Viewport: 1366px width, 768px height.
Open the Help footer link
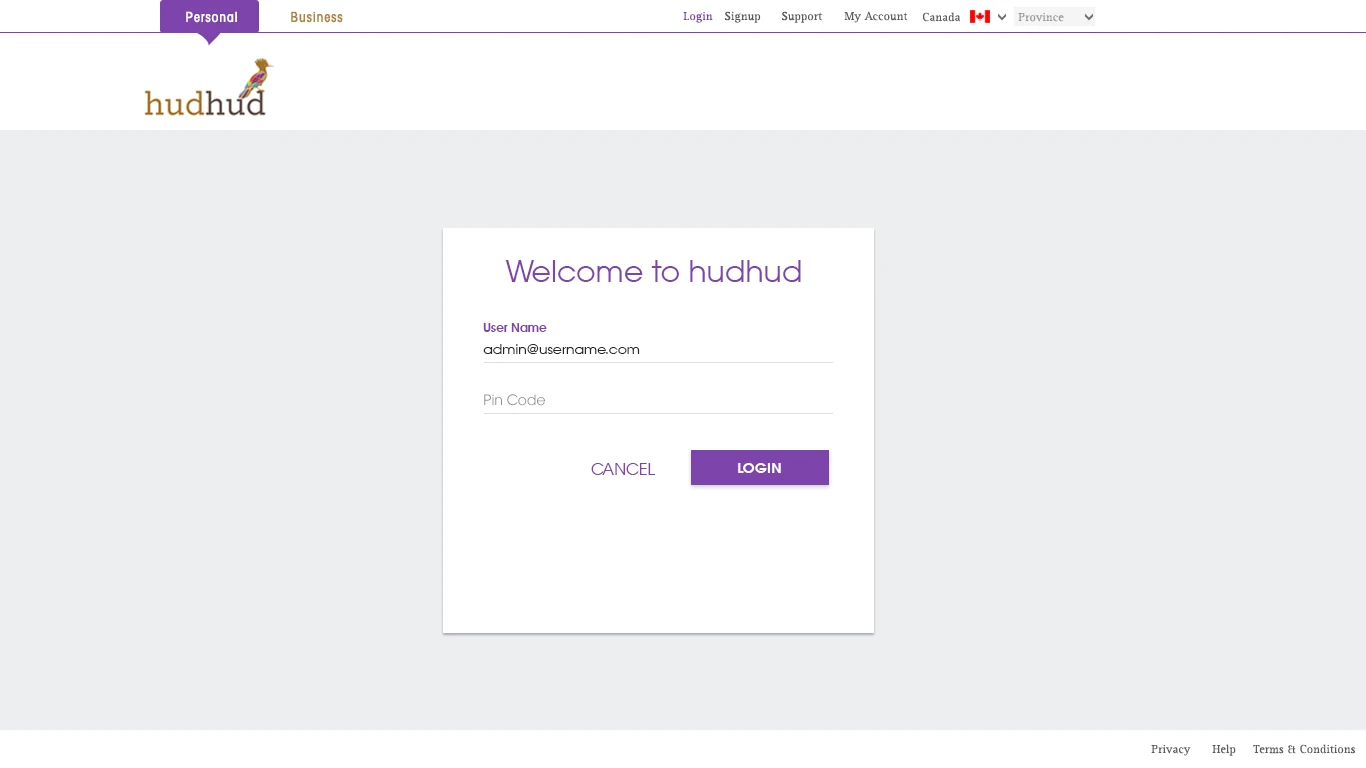[x=1223, y=749]
